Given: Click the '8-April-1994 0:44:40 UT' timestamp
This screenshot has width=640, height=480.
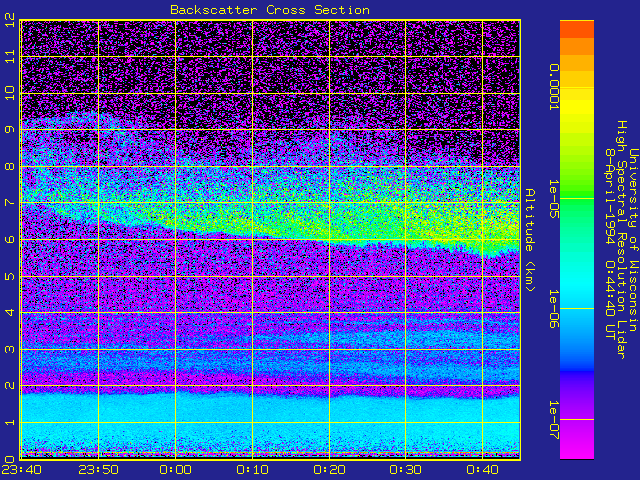Looking at the screenshot, I should pos(610,244).
